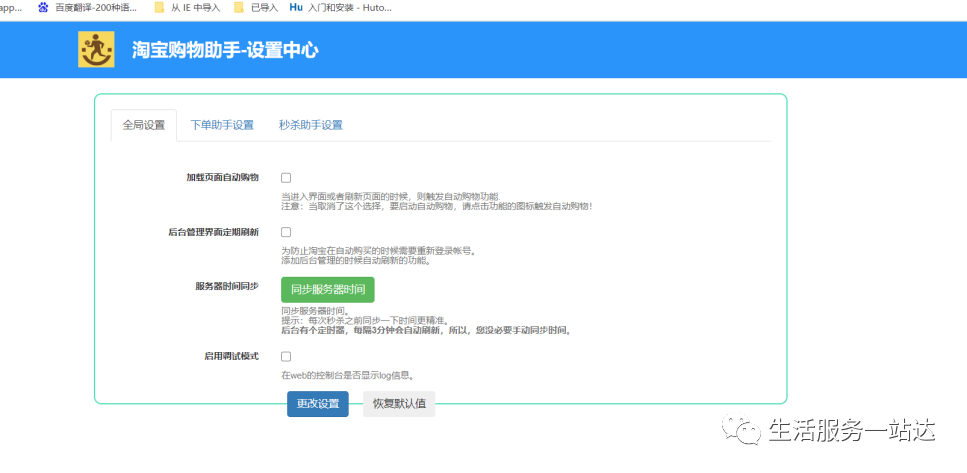Open the 从 IE 中导入 bookmark folder
The image size is (967, 473).
(x=187, y=8)
